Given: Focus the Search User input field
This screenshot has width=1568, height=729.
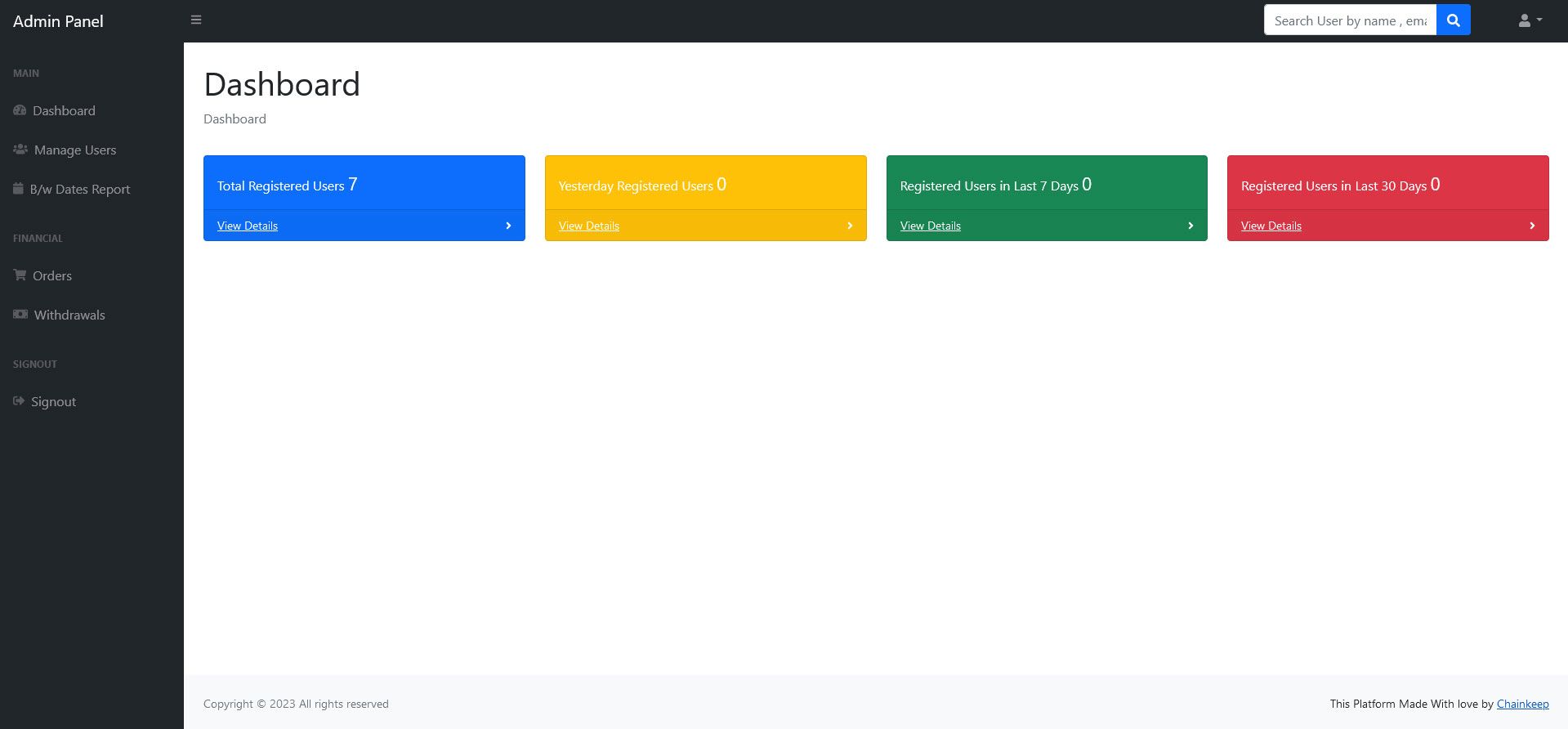Looking at the screenshot, I should tap(1350, 20).
